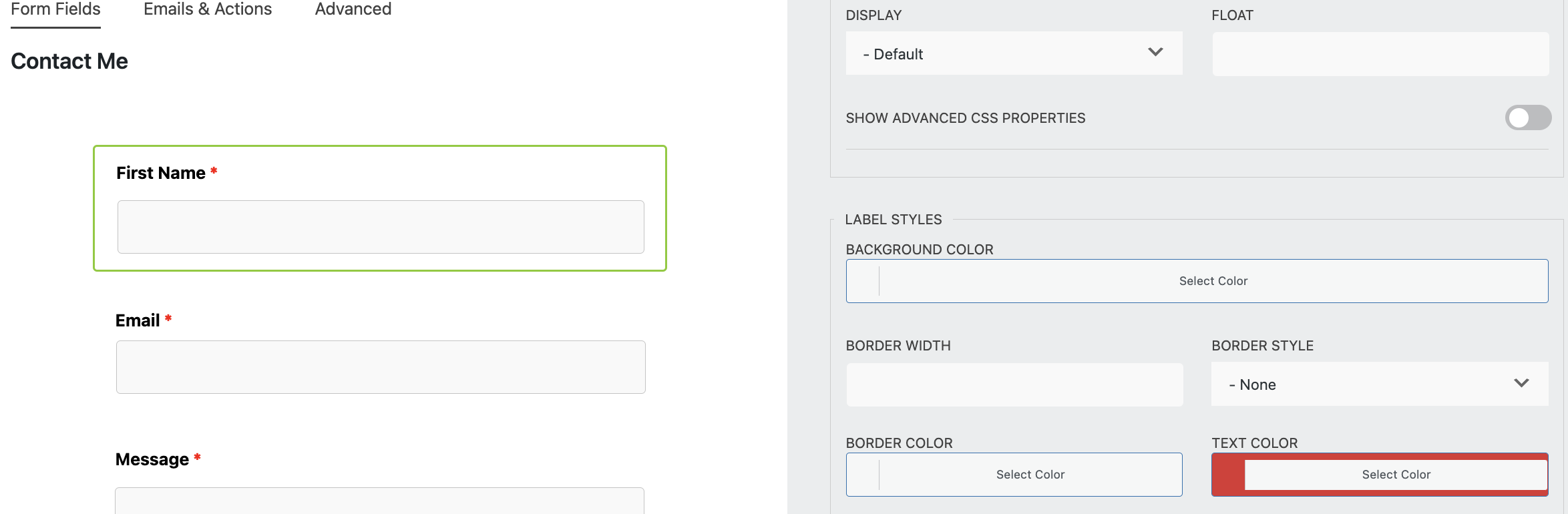Click the Background Color swatch box

coord(862,280)
